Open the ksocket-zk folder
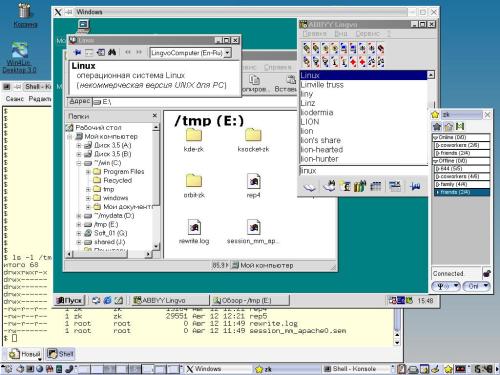 click(x=253, y=140)
